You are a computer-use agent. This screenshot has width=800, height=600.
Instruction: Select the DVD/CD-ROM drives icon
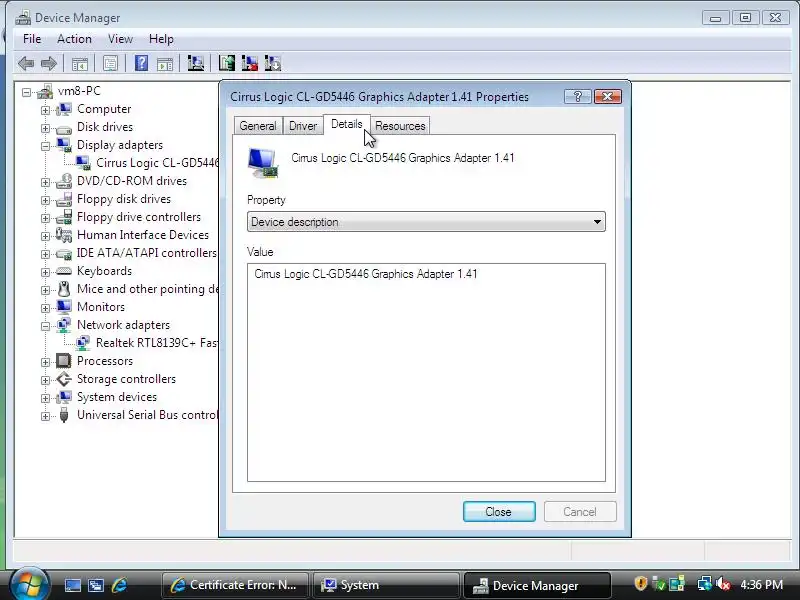coord(64,181)
